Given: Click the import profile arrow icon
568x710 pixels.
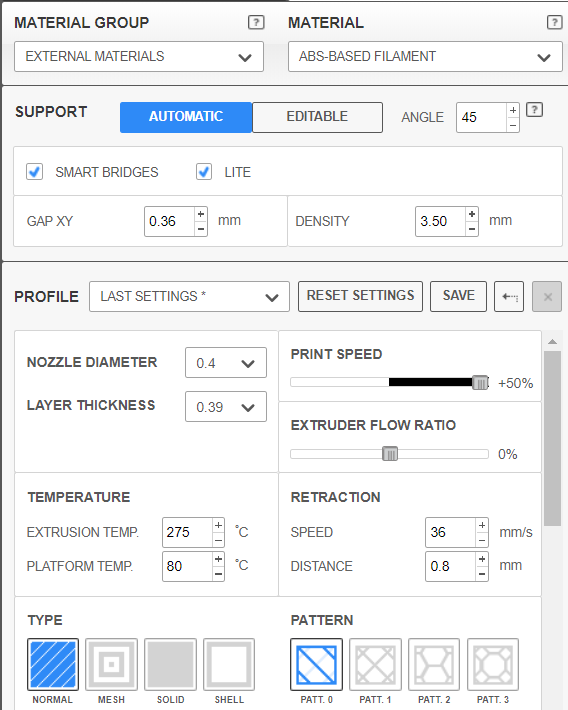Looking at the screenshot, I should point(509,297).
